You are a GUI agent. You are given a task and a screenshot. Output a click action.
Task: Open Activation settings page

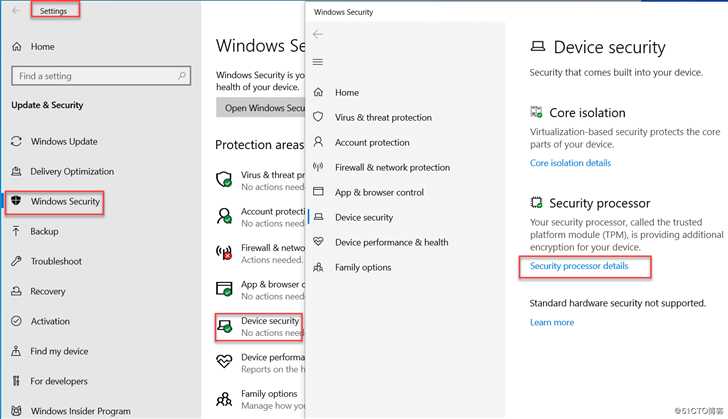coord(50,321)
